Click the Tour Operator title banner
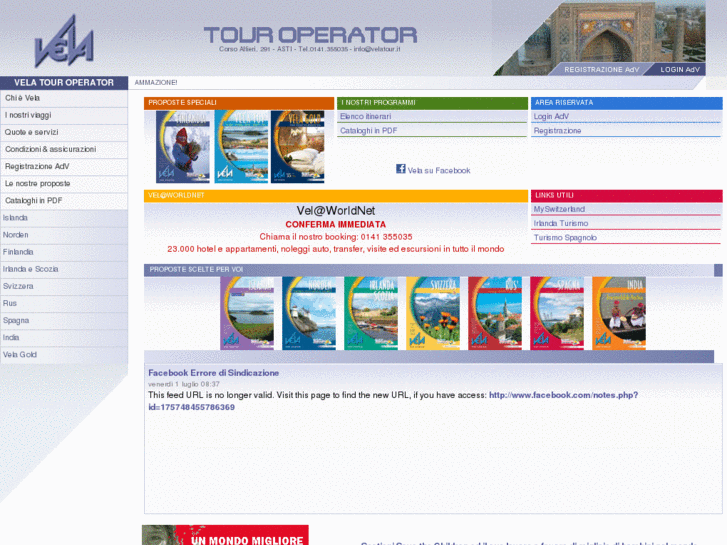Image resolution: width=727 pixels, height=545 pixels. [310, 35]
